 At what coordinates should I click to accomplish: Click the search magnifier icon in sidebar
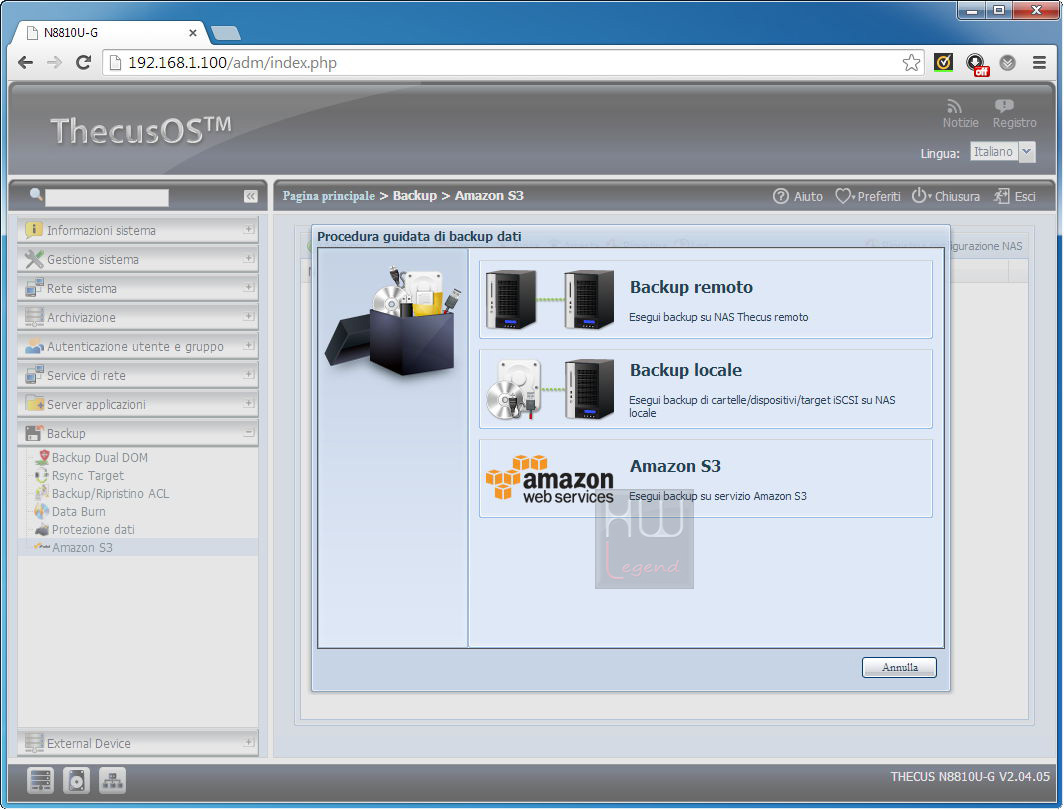pos(36,195)
